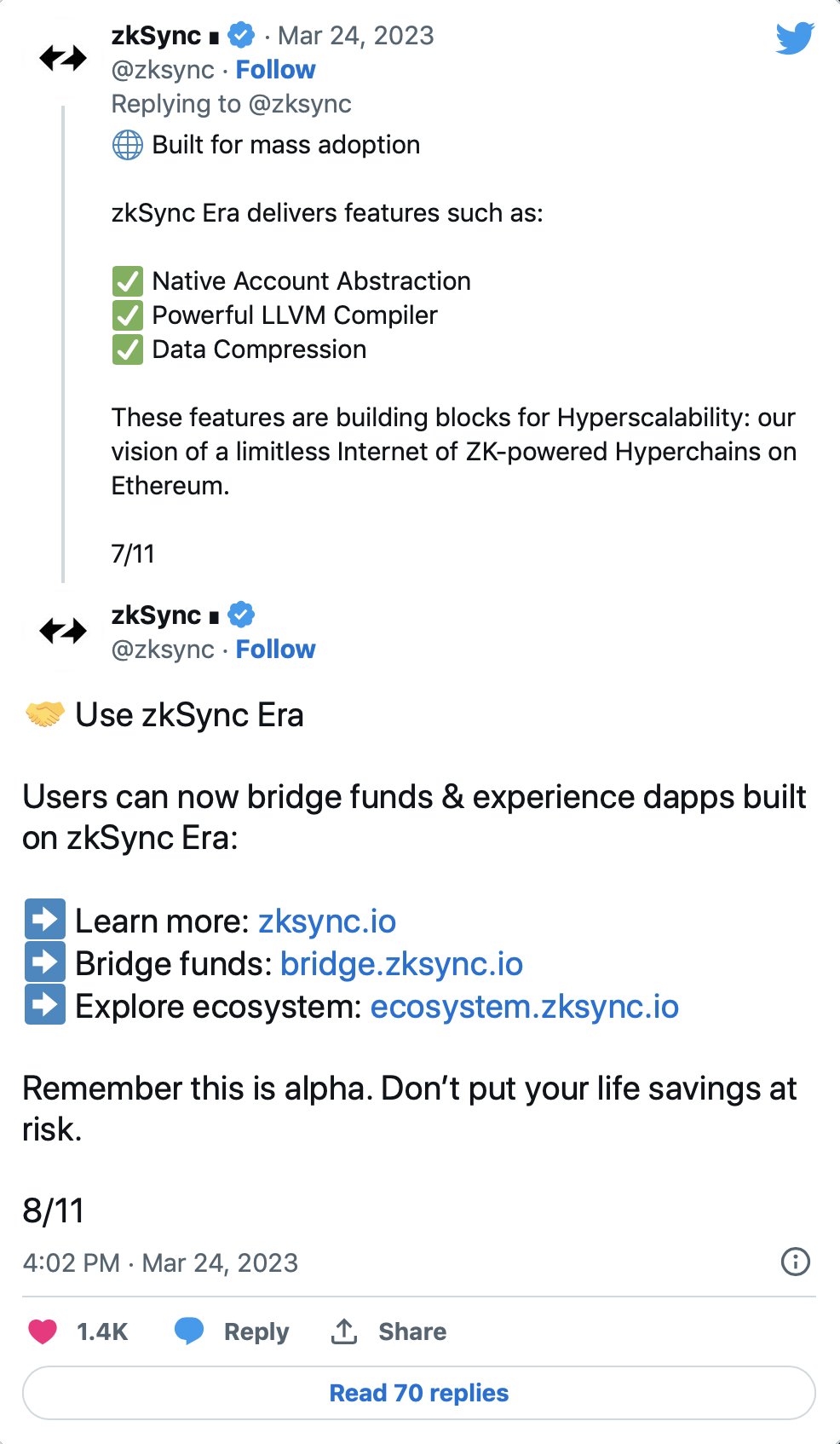Follow zkSync from the parent tweet

pos(275,70)
